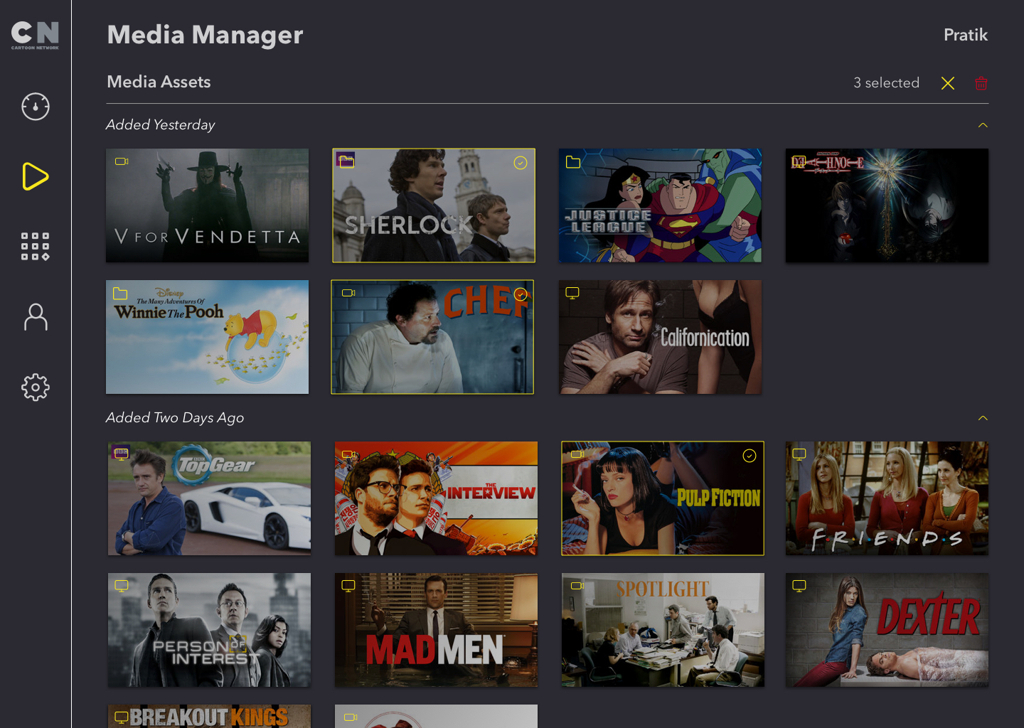Select the Person of Interest thumbnail
Image resolution: width=1024 pixels, height=728 pixels.
209,630
